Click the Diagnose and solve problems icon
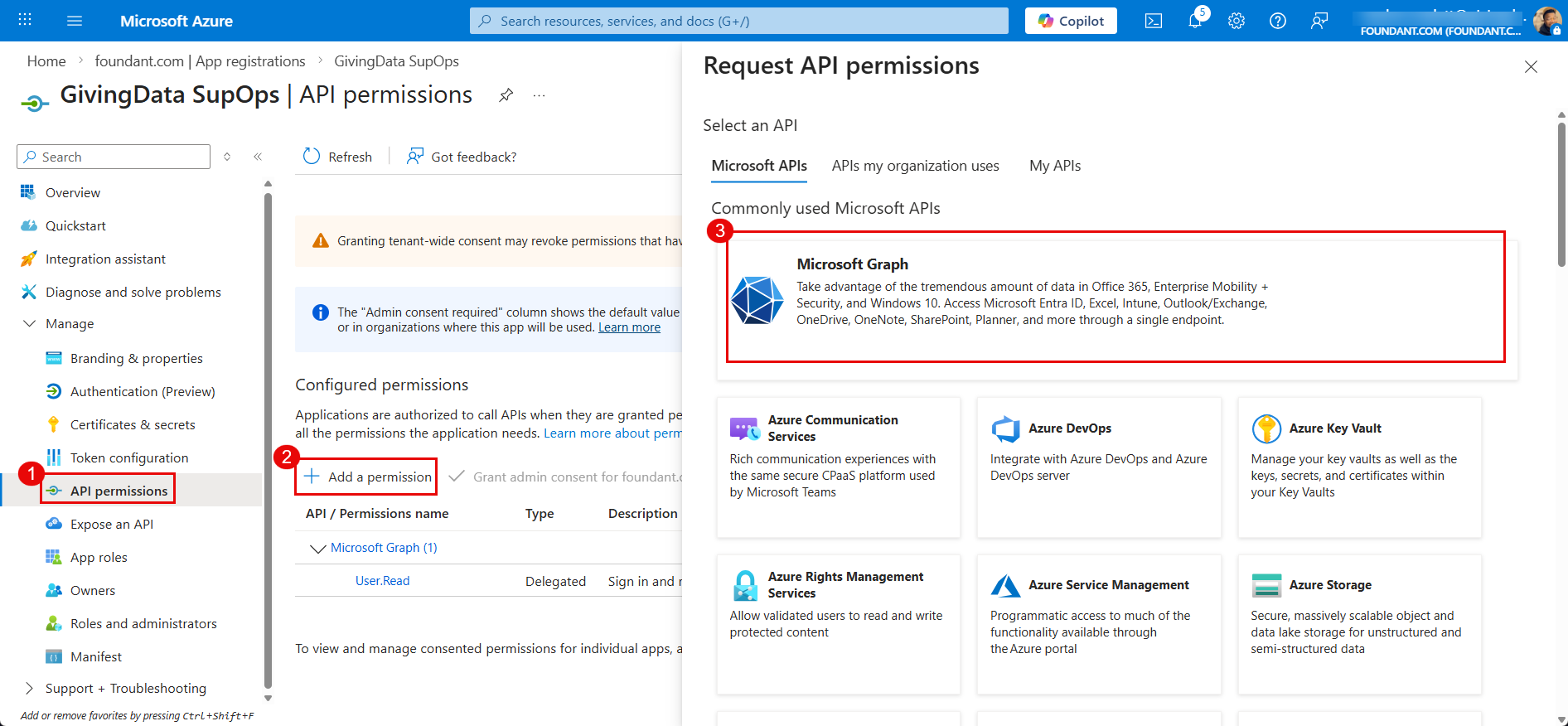Viewport: 1568px width, 726px height. tap(28, 292)
